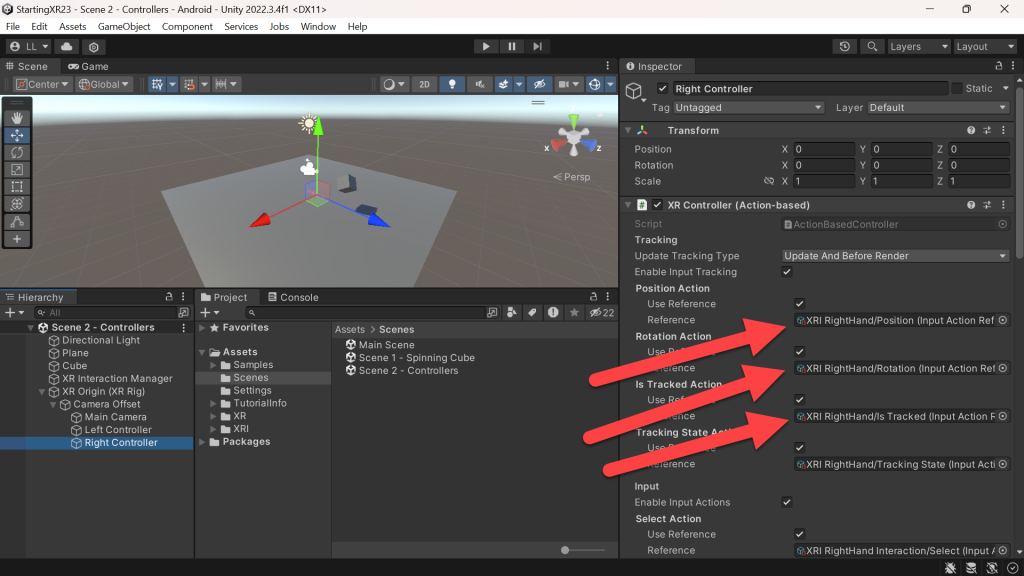Select the Move tool
The image size is (1024, 576).
tap(17, 135)
